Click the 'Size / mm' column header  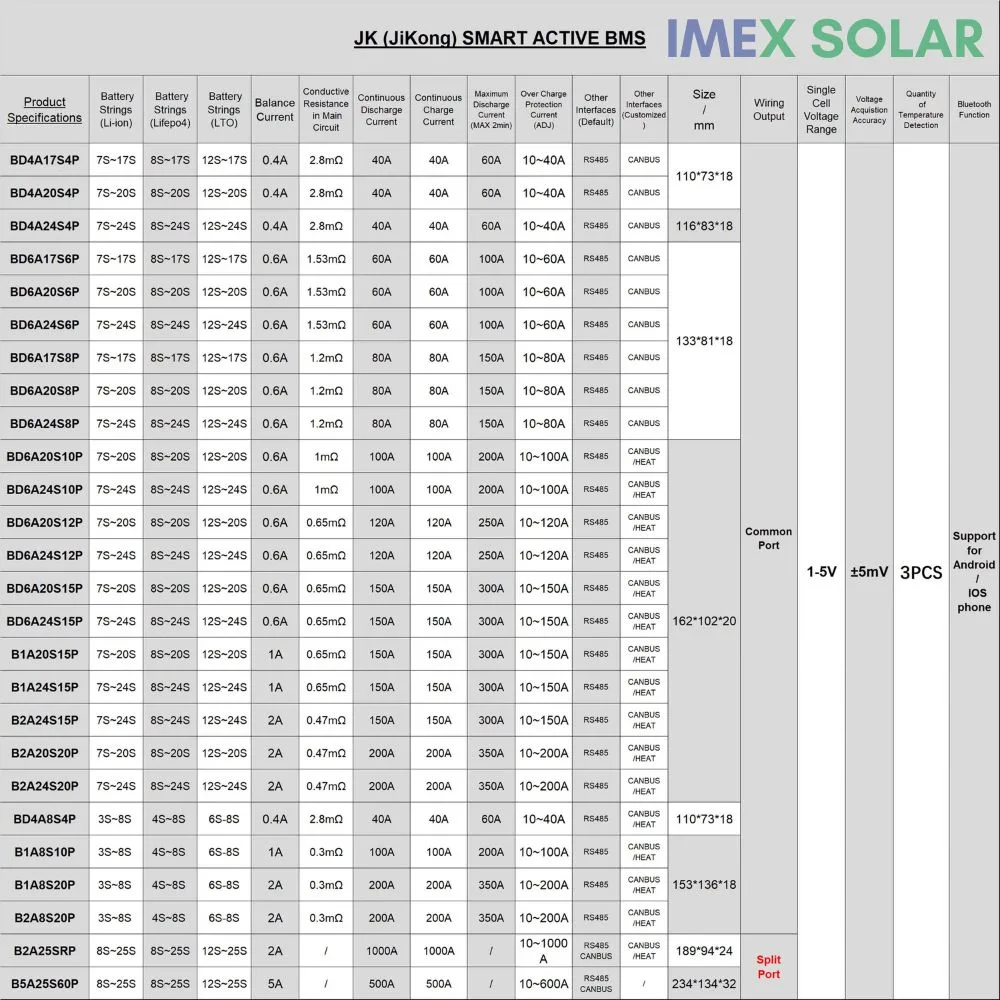pos(704,110)
